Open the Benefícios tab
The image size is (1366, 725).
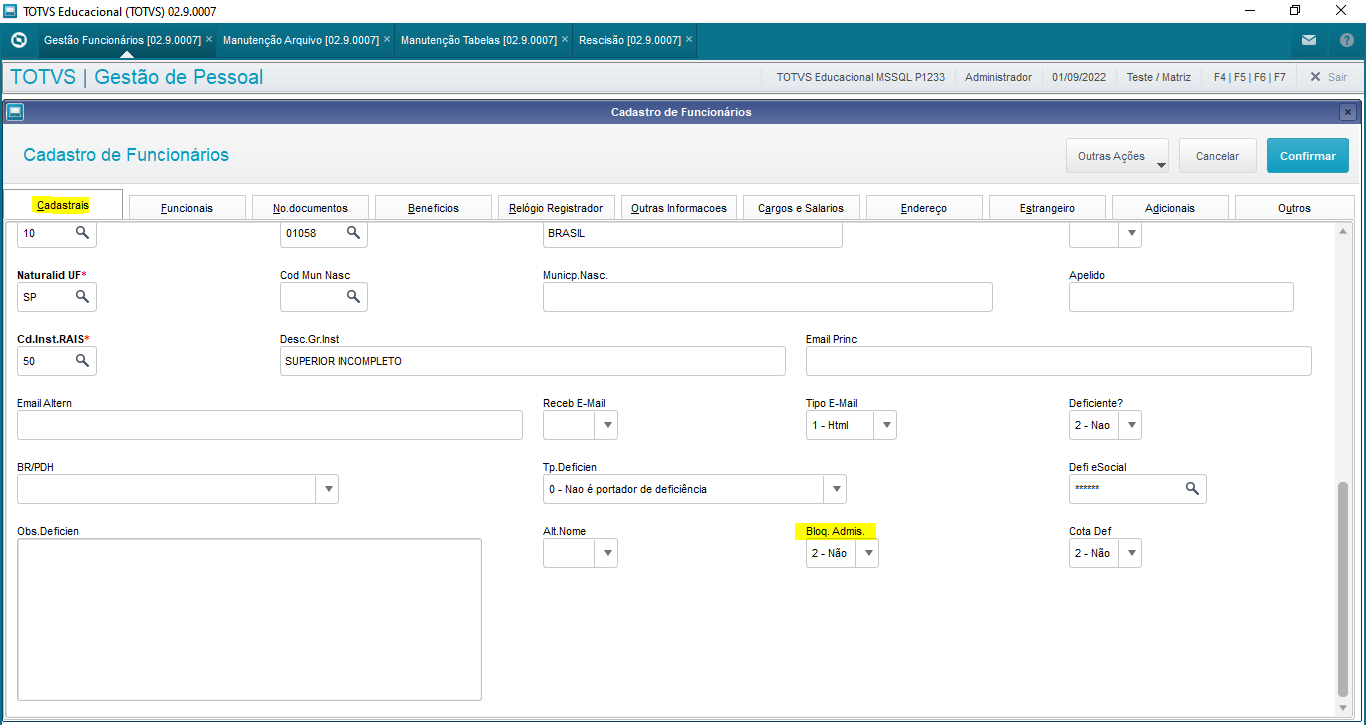433,208
